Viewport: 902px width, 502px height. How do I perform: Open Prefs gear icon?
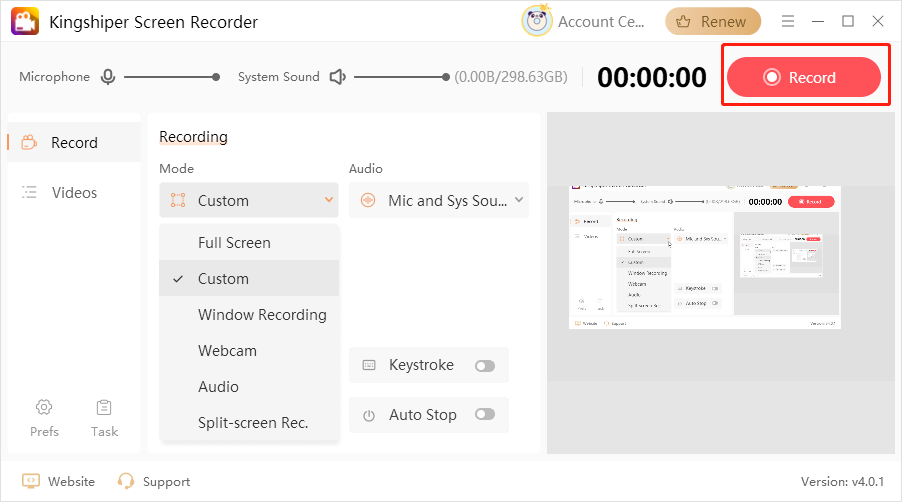[44, 407]
